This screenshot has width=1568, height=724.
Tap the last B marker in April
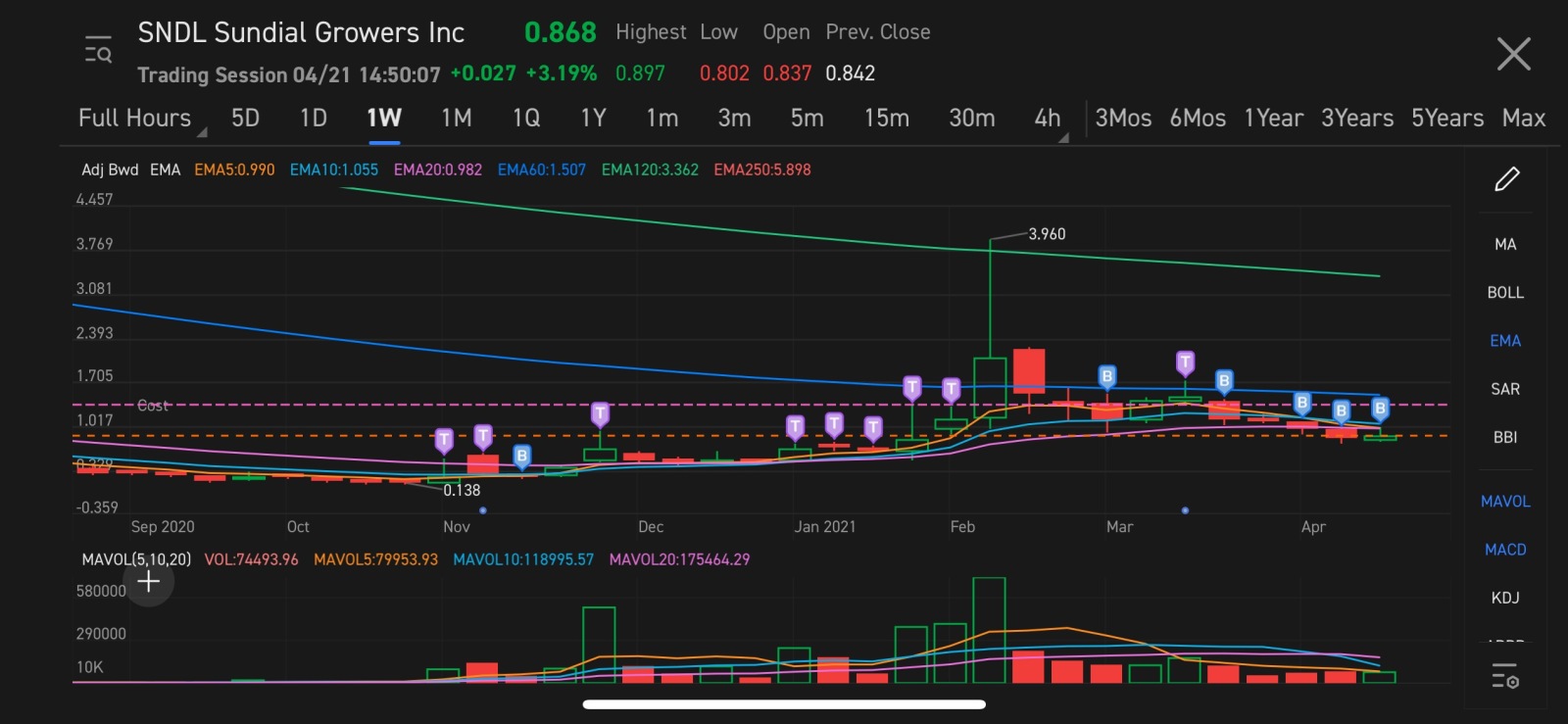pyautogui.click(x=1380, y=409)
